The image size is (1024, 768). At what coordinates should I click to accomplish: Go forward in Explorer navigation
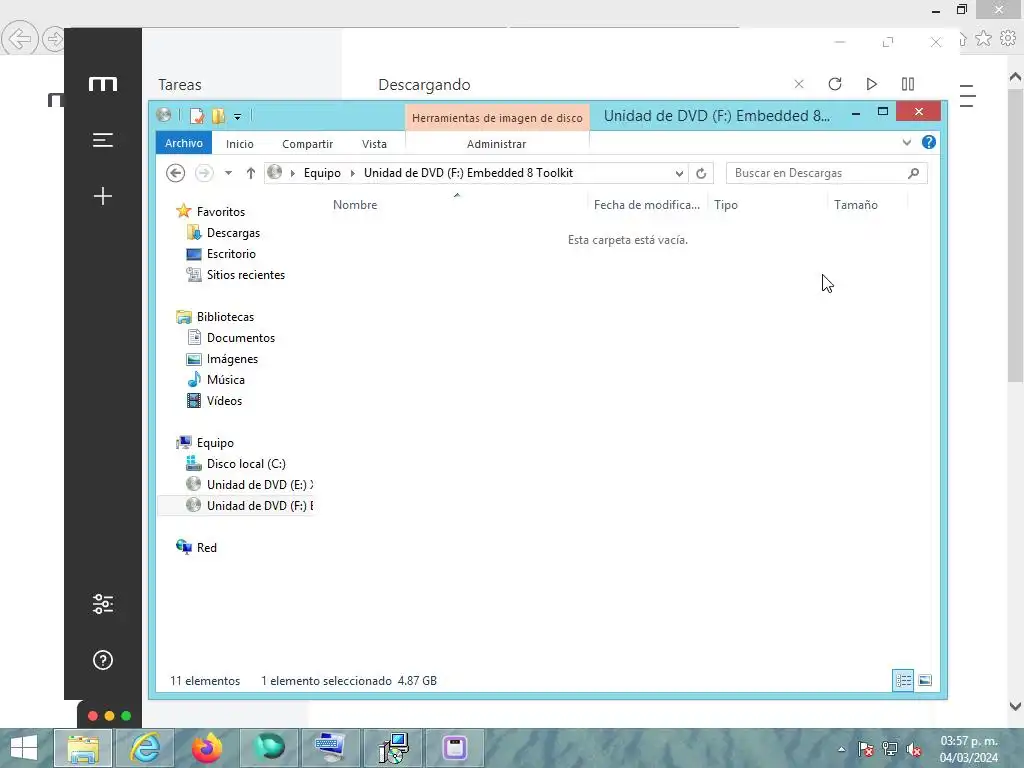click(204, 173)
